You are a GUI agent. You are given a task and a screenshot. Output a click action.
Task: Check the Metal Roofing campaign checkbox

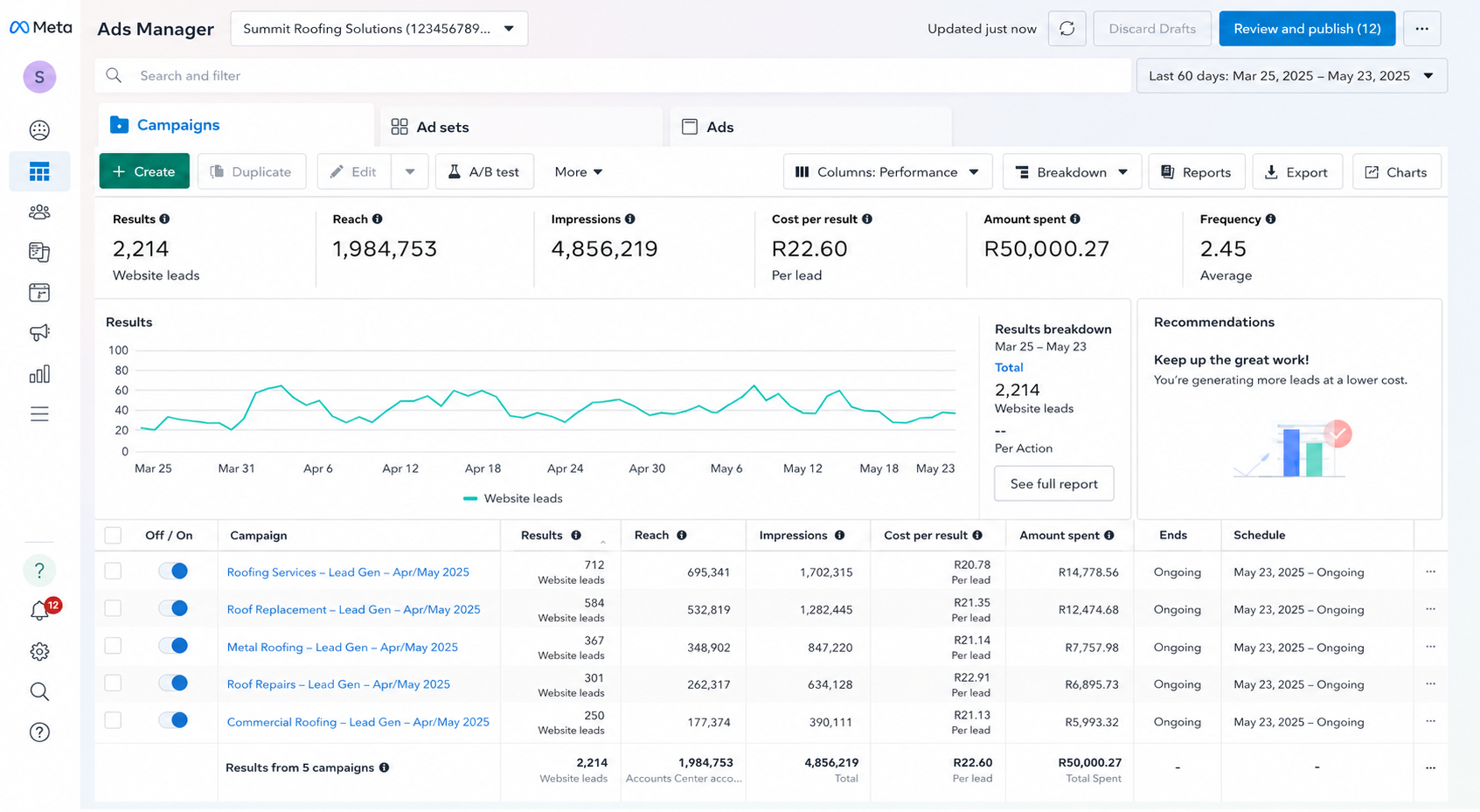coord(113,646)
